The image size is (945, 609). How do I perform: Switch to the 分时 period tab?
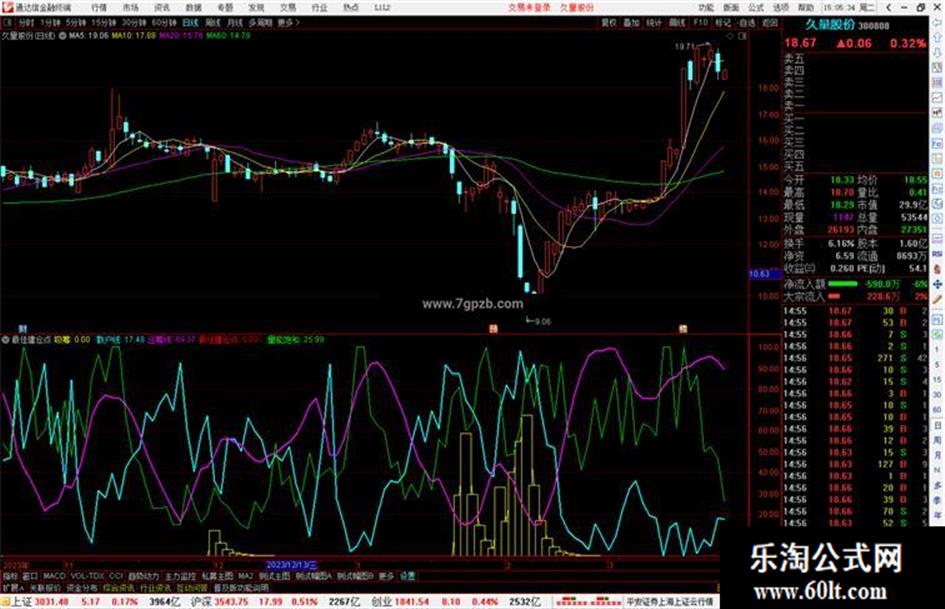pyautogui.click(x=26, y=22)
